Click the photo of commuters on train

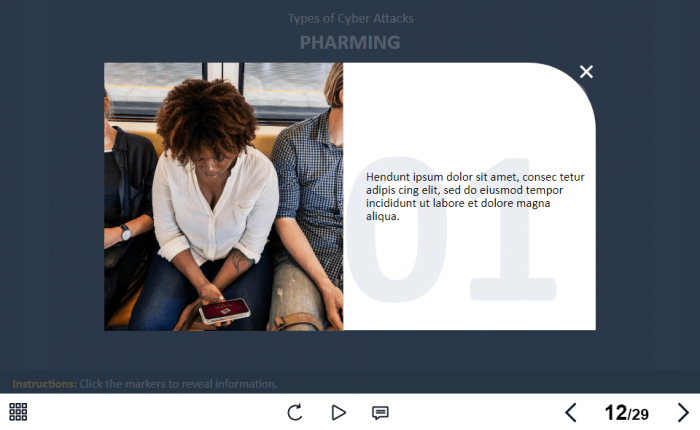pyautogui.click(x=224, y=196)
